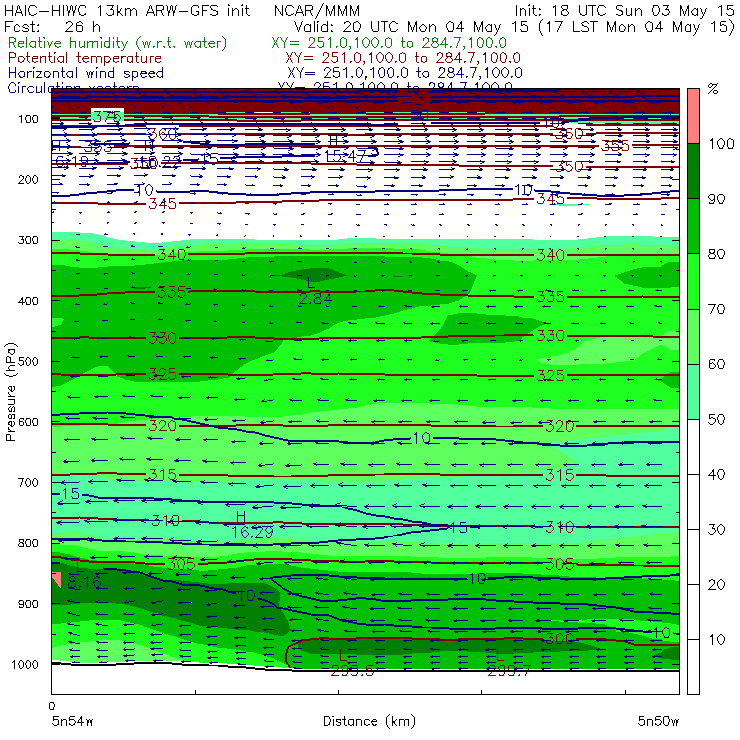Click the '200' pressure axis tick label
The height and width of the screenshot is (740, 740).
tap(28, 179)
